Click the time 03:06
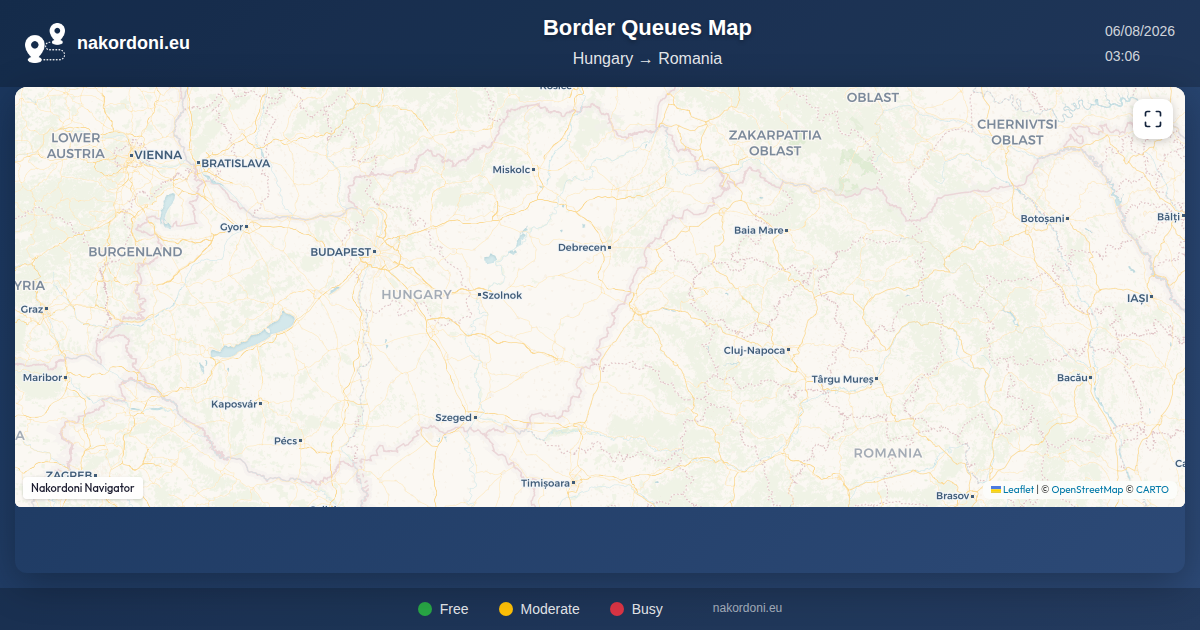1200x630 pixels. [1122, 56]
